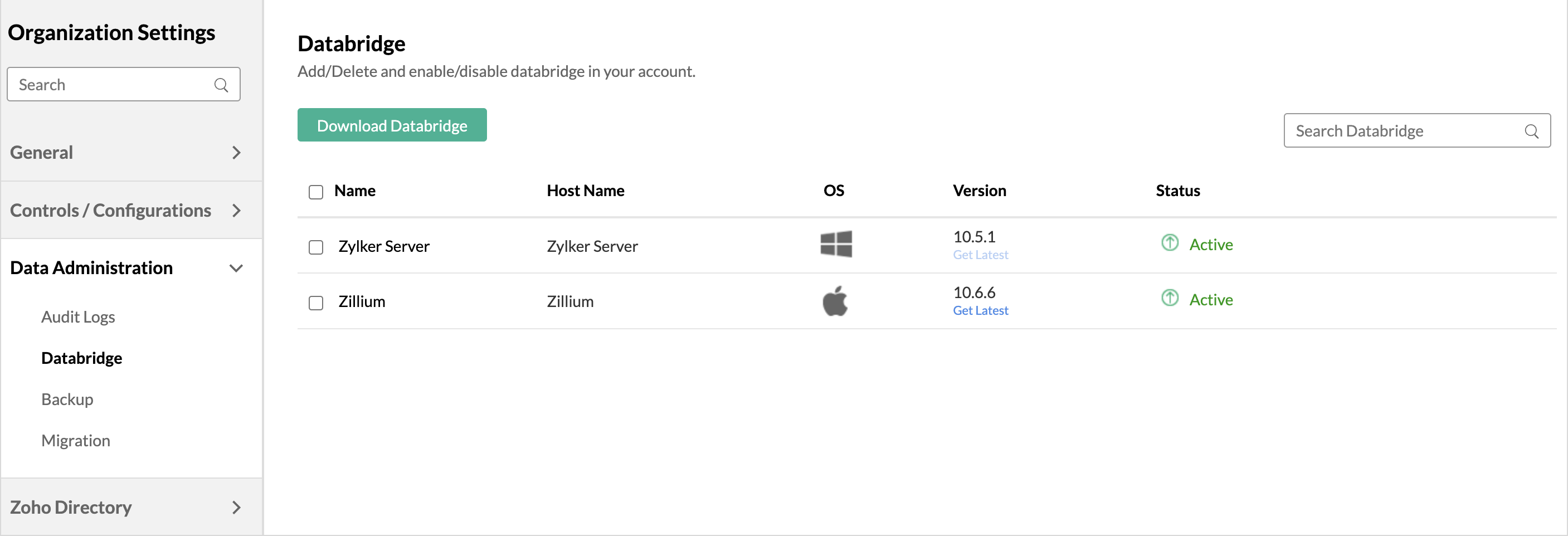Collapse the Data Administration chevron
Screen dimensions: 1568x536
(x=236, y=269)
